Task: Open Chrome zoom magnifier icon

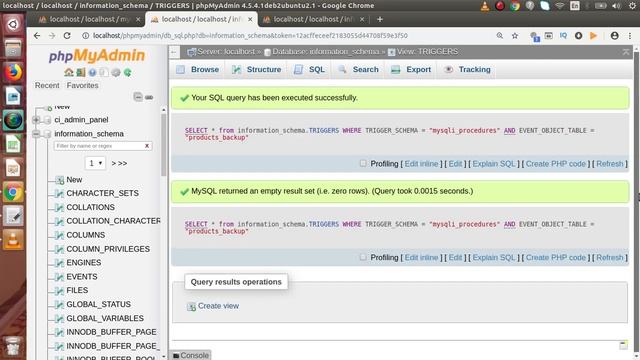Action: pos(500,36)
